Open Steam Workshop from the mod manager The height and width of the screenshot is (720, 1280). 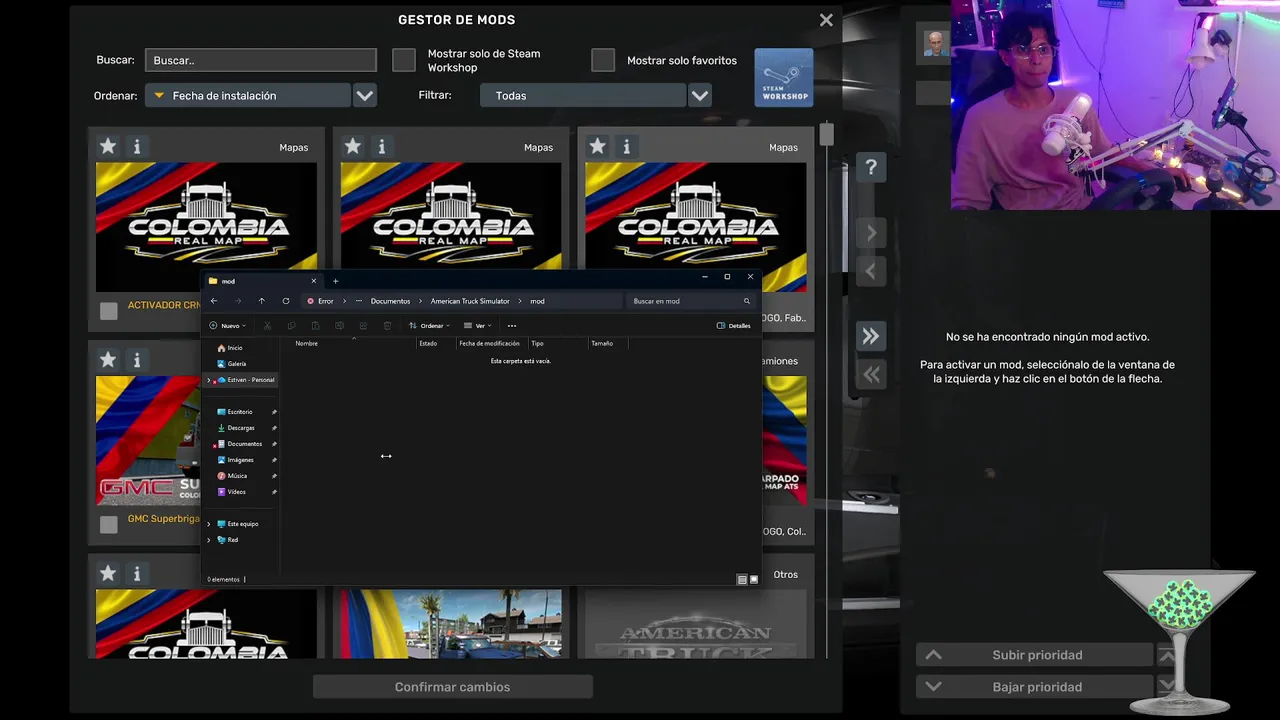(784, 77)
